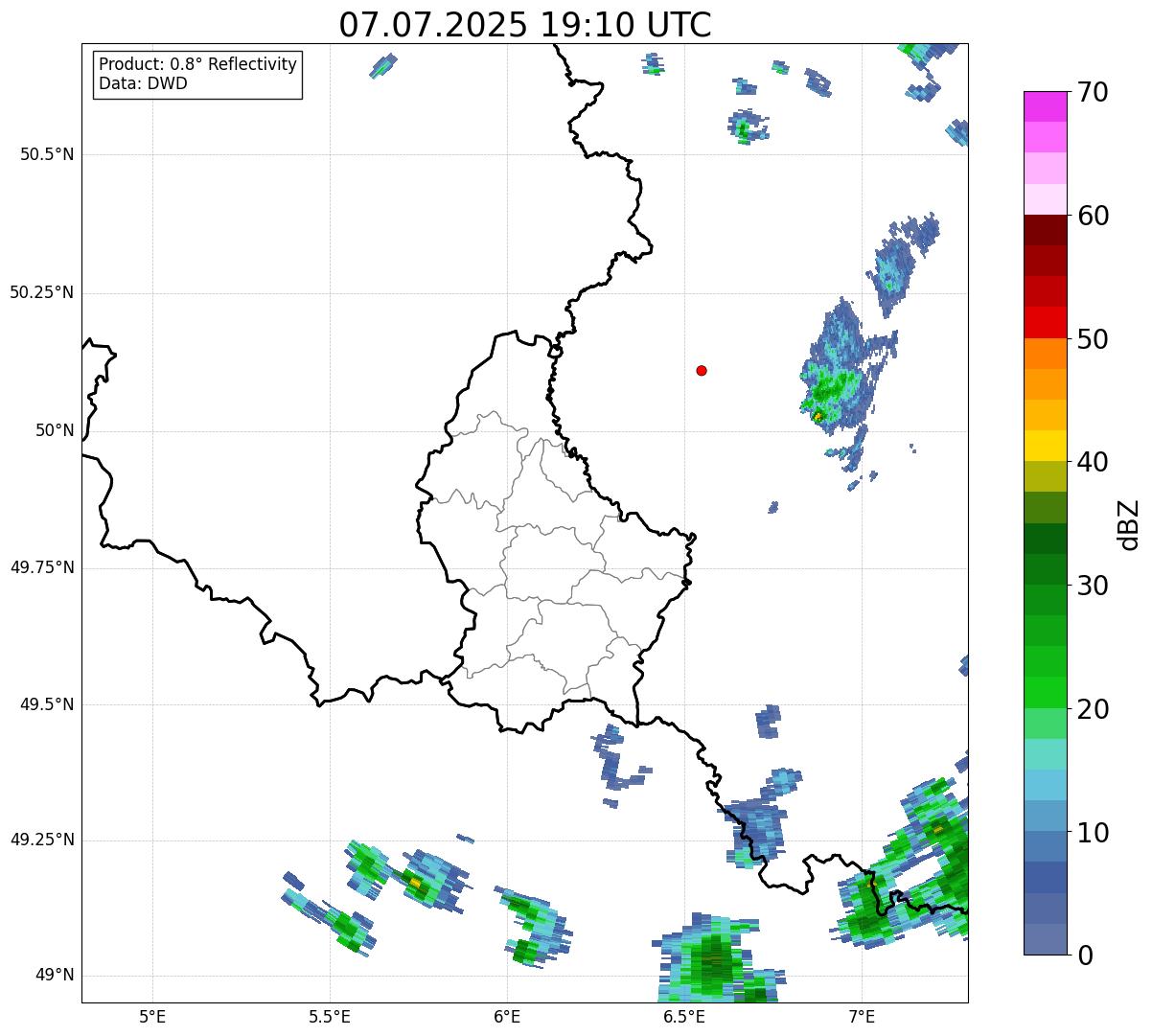Screen dimensions: 1152x1036
Task: Pick the yellow colorbar swatch above 40
Action: pyautogui.click(x=1046, y=447)
